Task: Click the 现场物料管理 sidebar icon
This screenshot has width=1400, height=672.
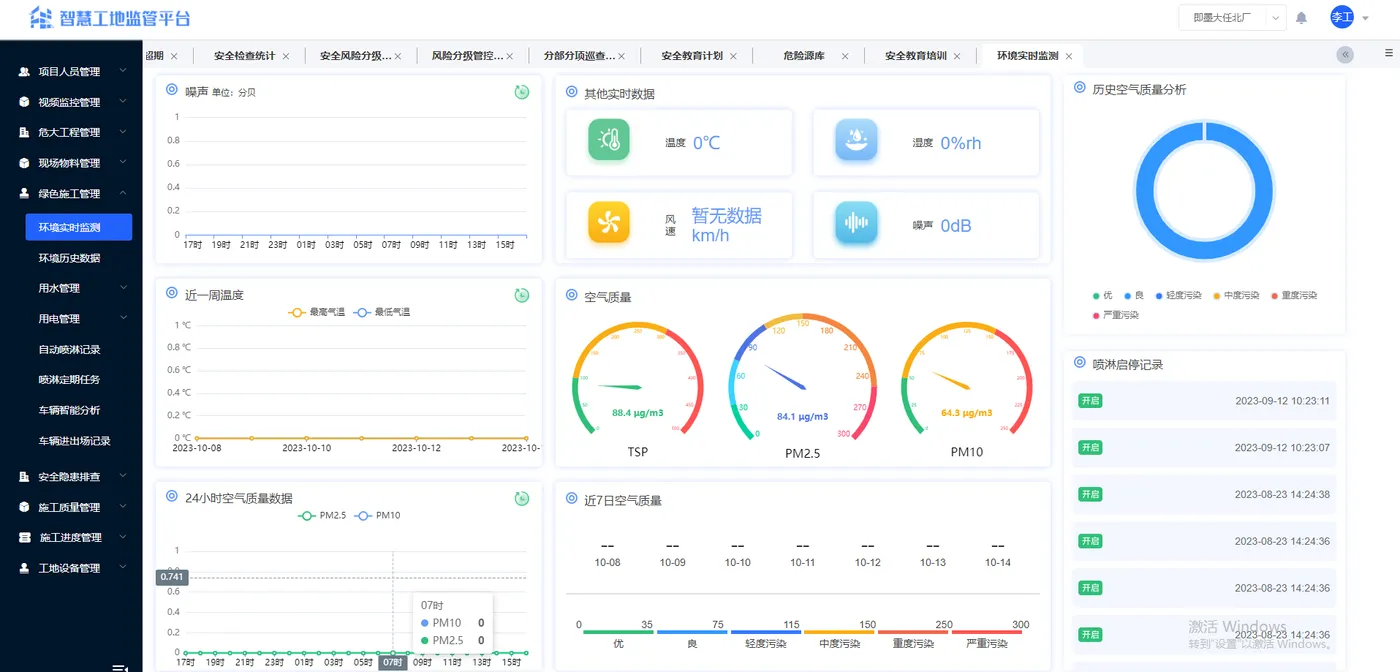Action: (24, 163)
